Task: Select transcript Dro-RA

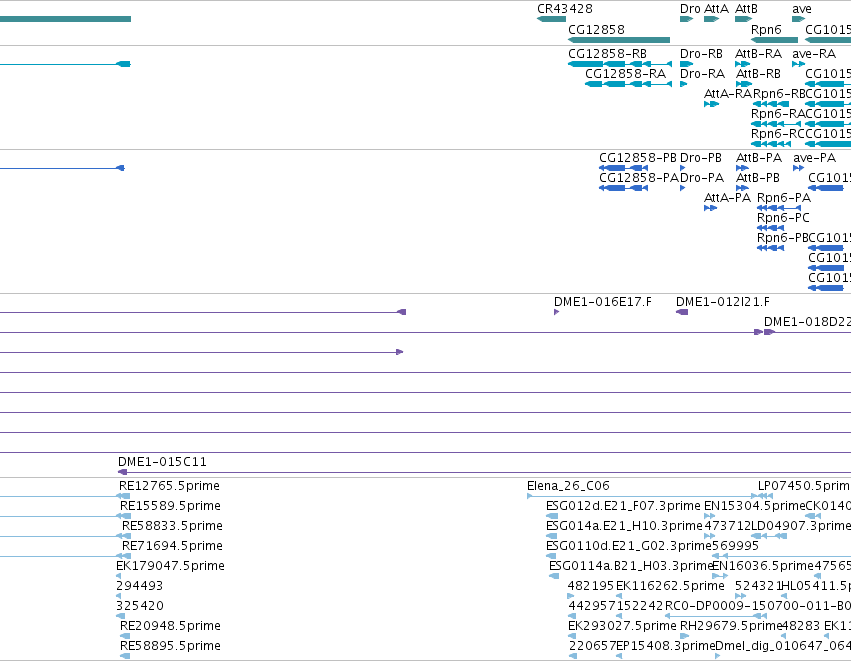Action: point(702,74)
